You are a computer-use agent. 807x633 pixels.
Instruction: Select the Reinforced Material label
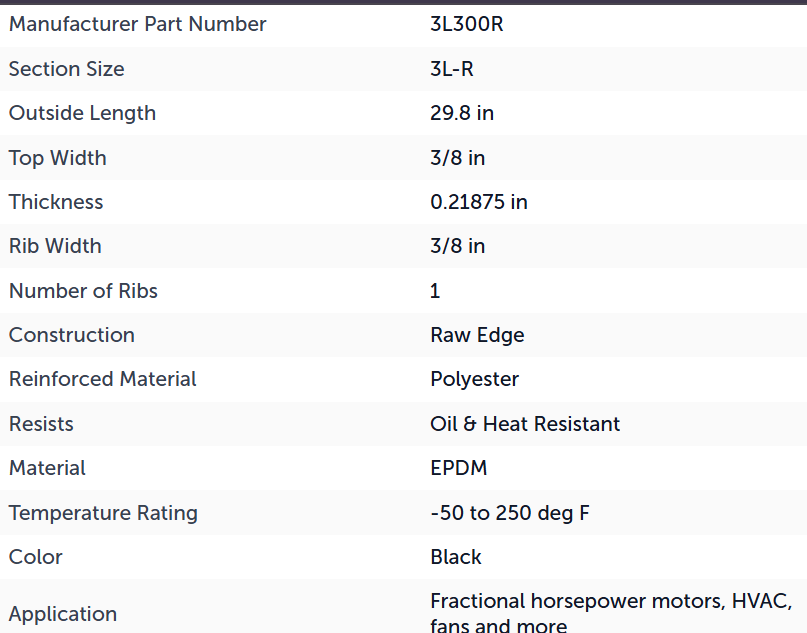(x=102, y=379)
